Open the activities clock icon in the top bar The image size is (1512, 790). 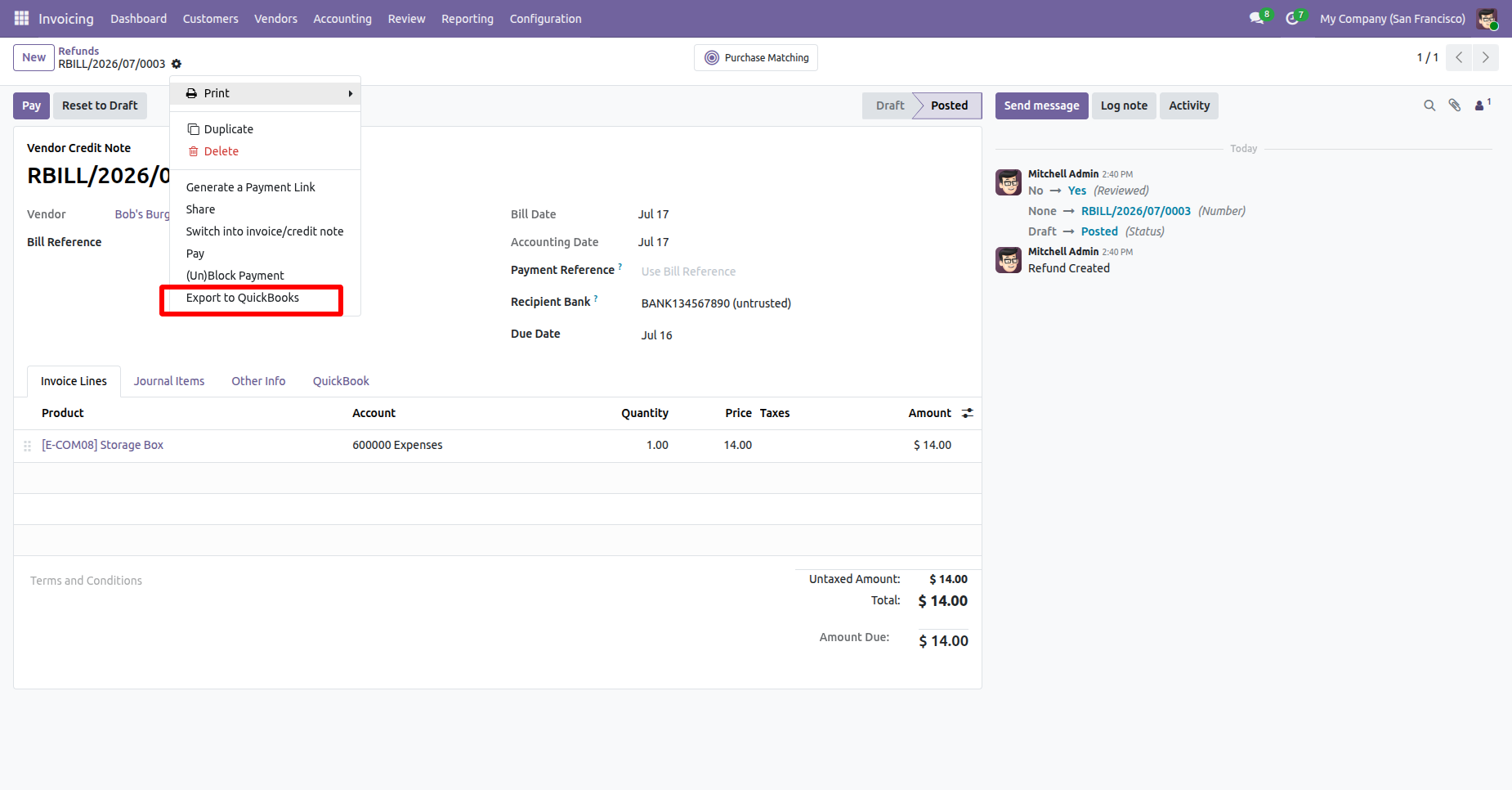(x=1293, y=18)
